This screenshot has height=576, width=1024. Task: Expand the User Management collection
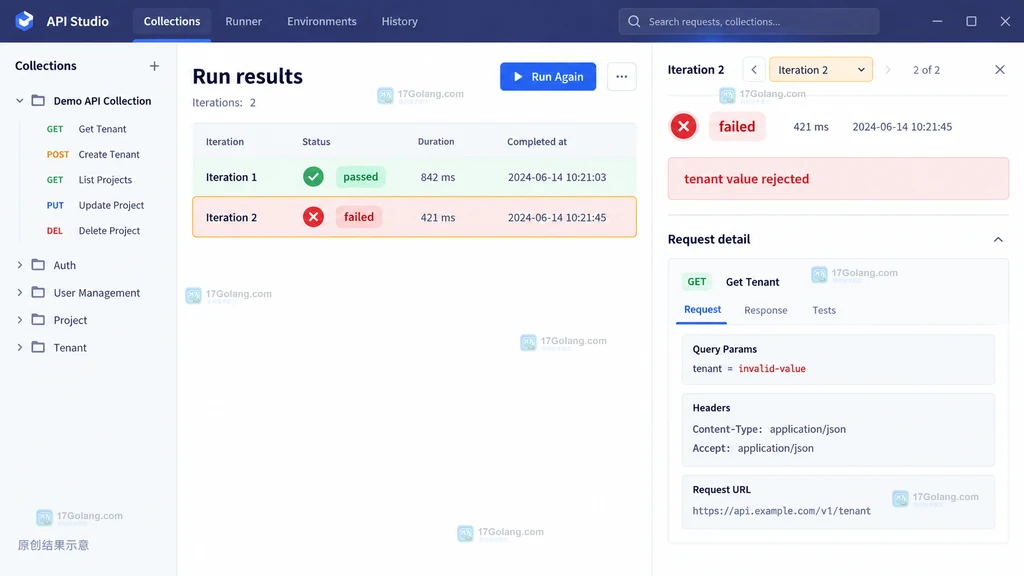click(x=20, y=293)
